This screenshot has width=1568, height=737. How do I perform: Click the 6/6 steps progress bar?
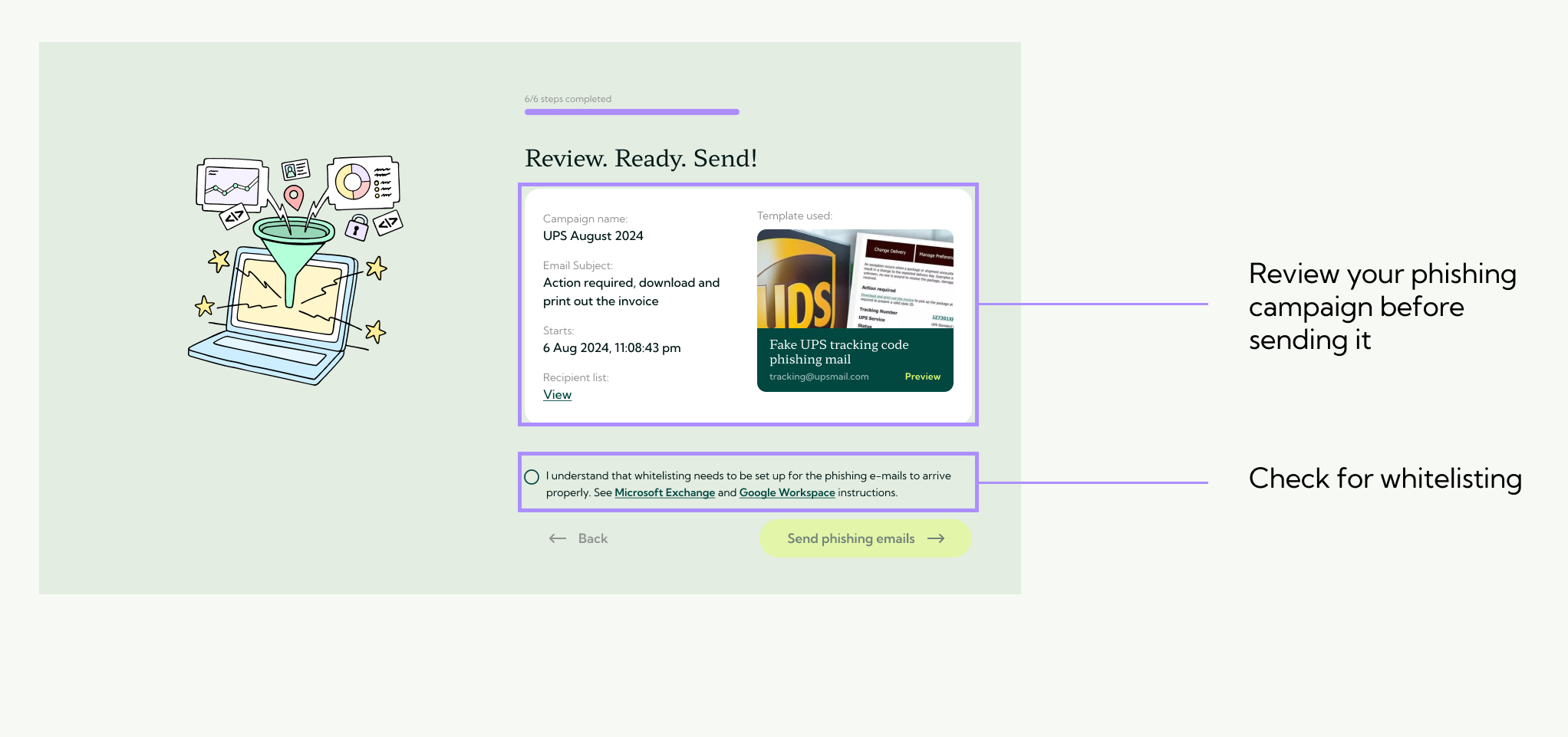click(x=632, y=112)
